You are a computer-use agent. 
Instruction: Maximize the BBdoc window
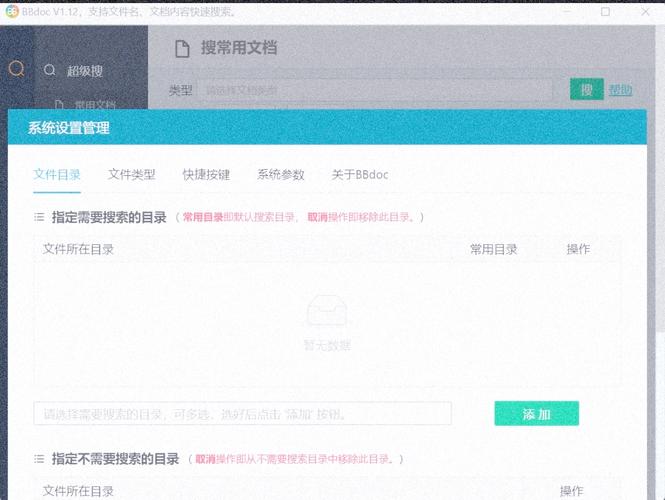[606, 12]
